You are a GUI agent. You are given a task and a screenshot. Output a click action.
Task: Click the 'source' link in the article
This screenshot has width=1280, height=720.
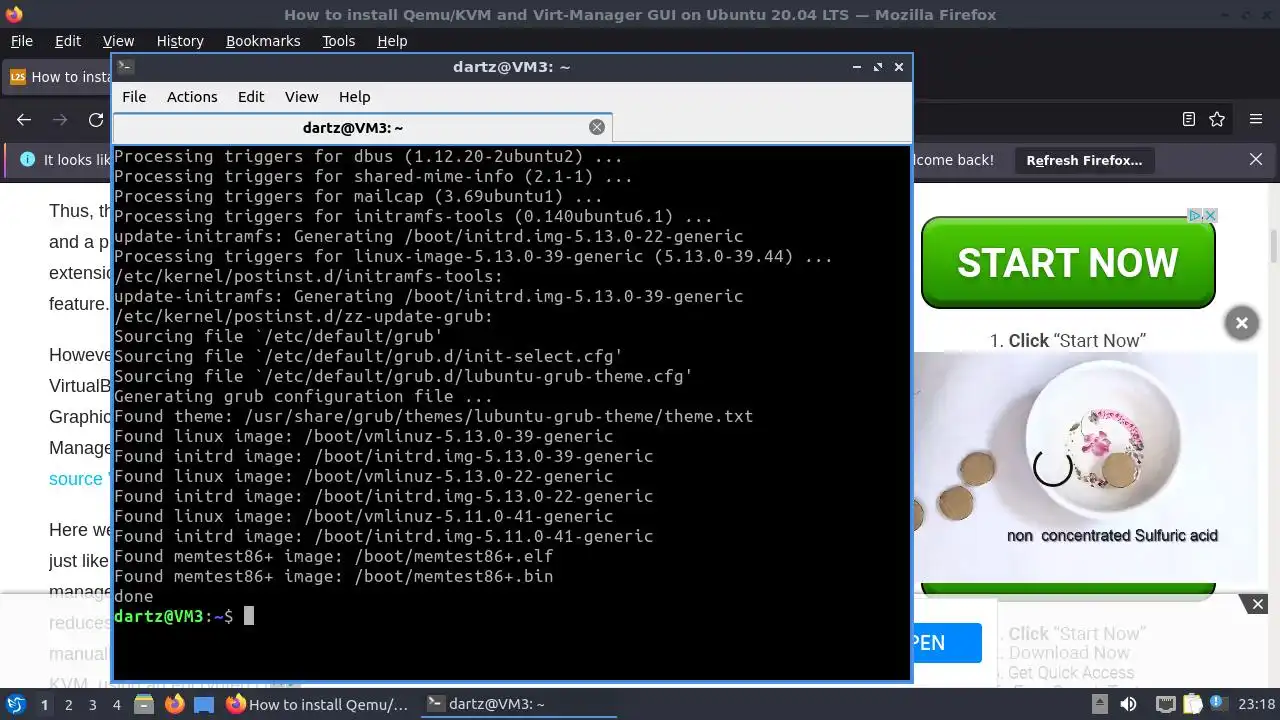[x=76, y=479]
